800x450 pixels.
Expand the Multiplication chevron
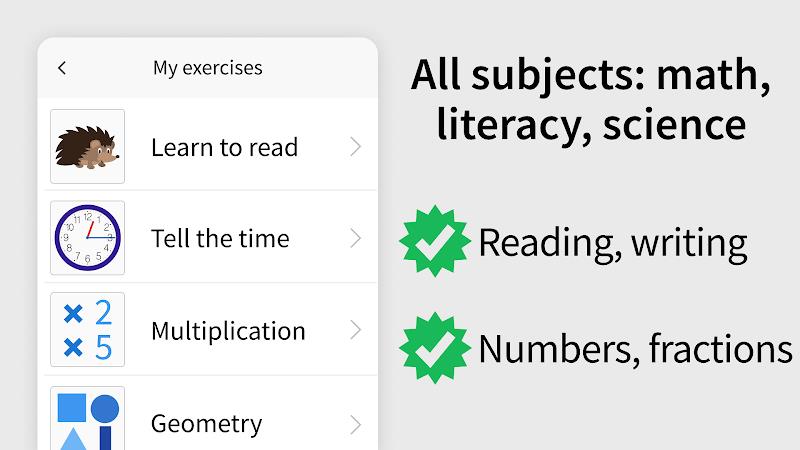pyautogui.click(x=356, y=330)
